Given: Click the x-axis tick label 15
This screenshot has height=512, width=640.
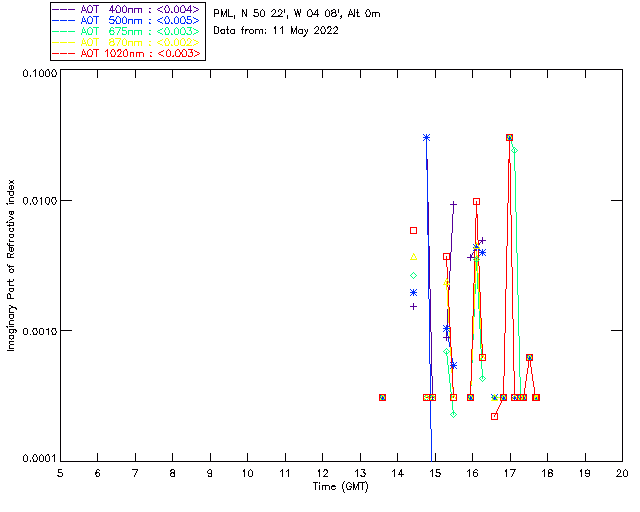Looking at the screenshot, I should [x=435, y=474].
